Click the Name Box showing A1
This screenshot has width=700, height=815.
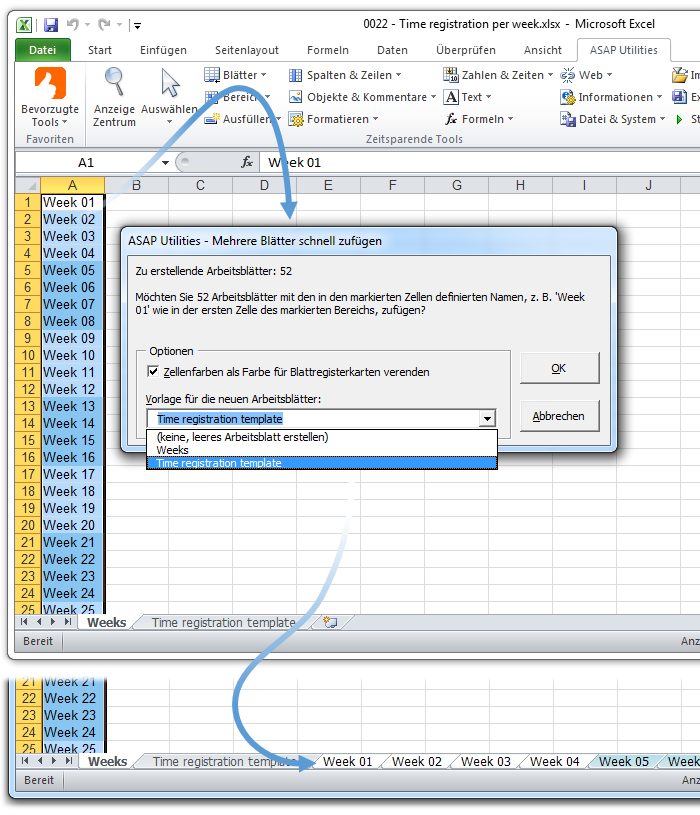click(86, 163)
